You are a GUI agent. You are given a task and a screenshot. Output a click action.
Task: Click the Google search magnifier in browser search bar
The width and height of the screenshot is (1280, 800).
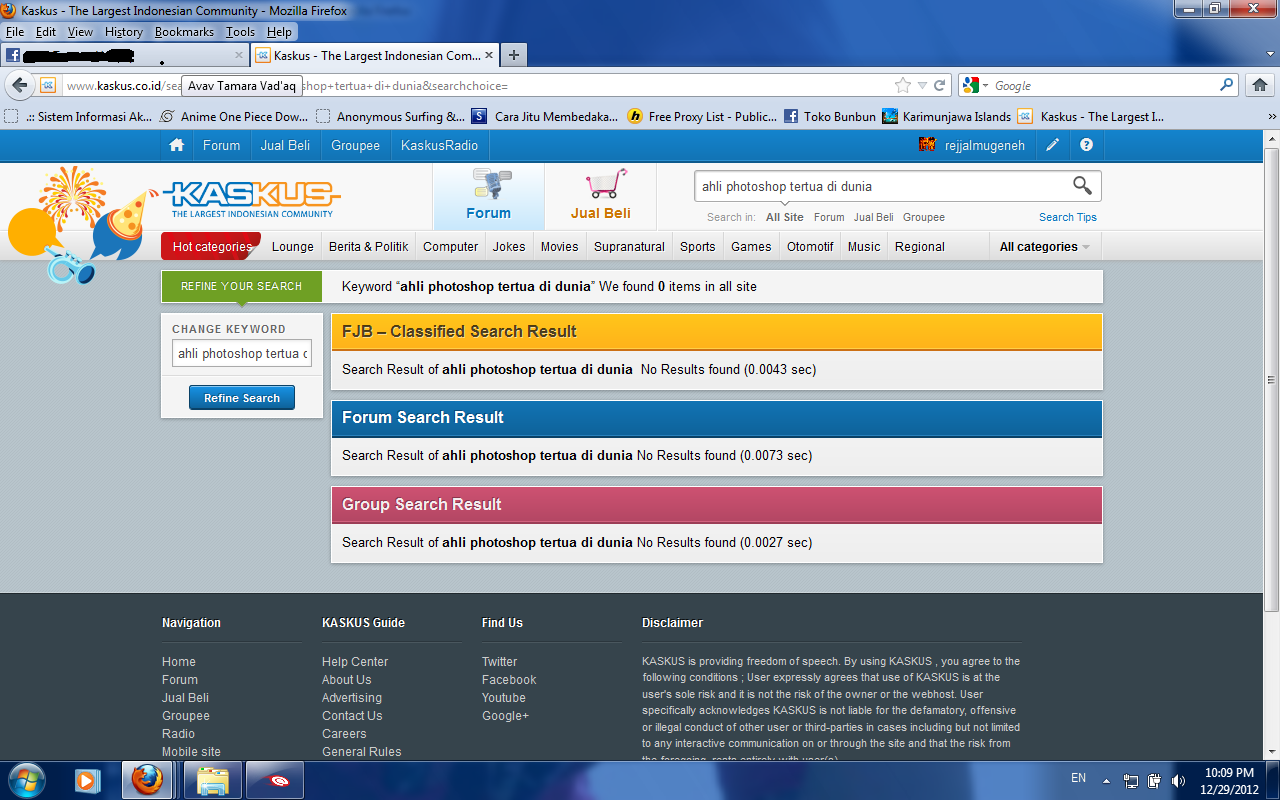point(1226,86)
